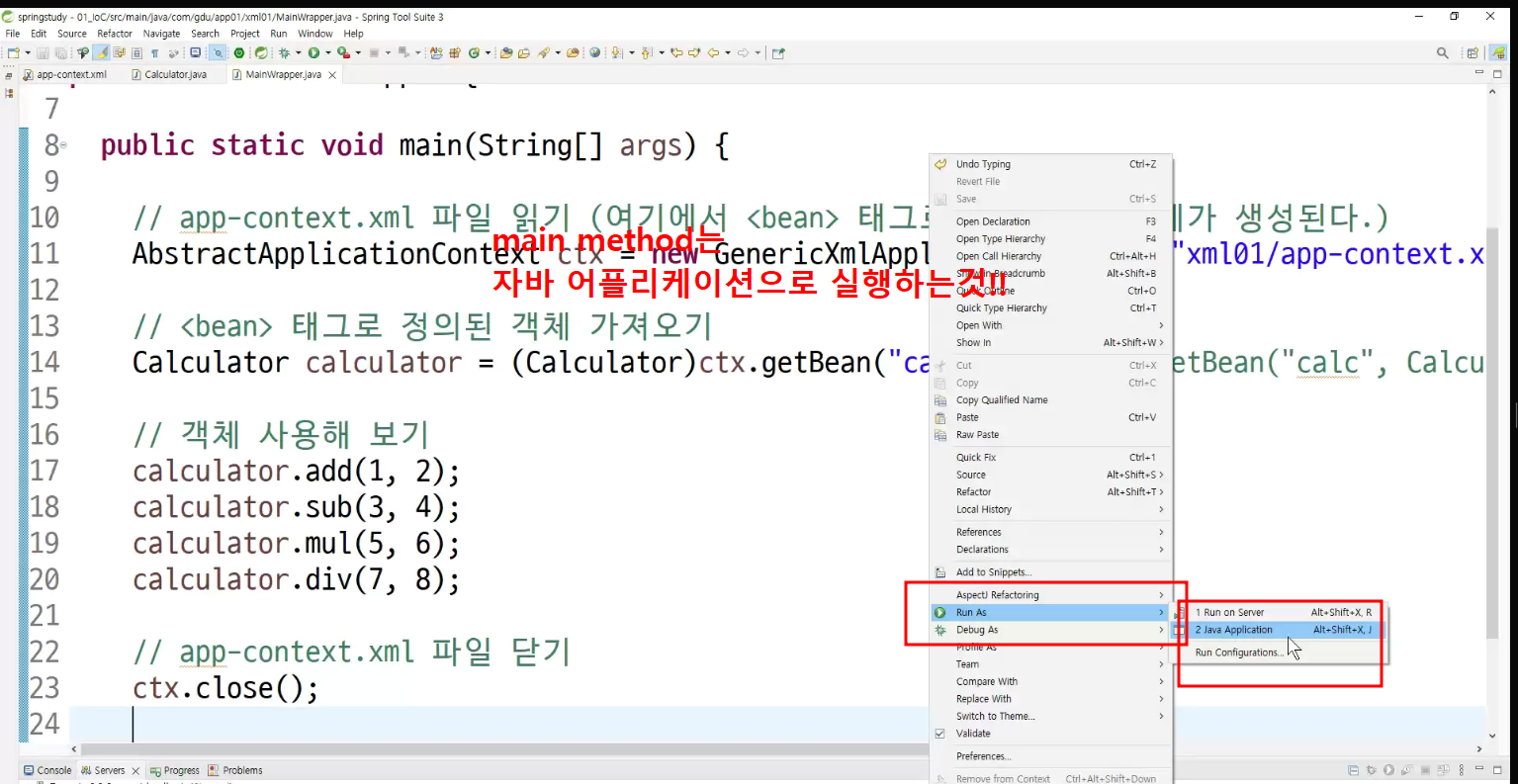Choose Paste from context menu
1518x784 pixels.
click(1050, 417)
